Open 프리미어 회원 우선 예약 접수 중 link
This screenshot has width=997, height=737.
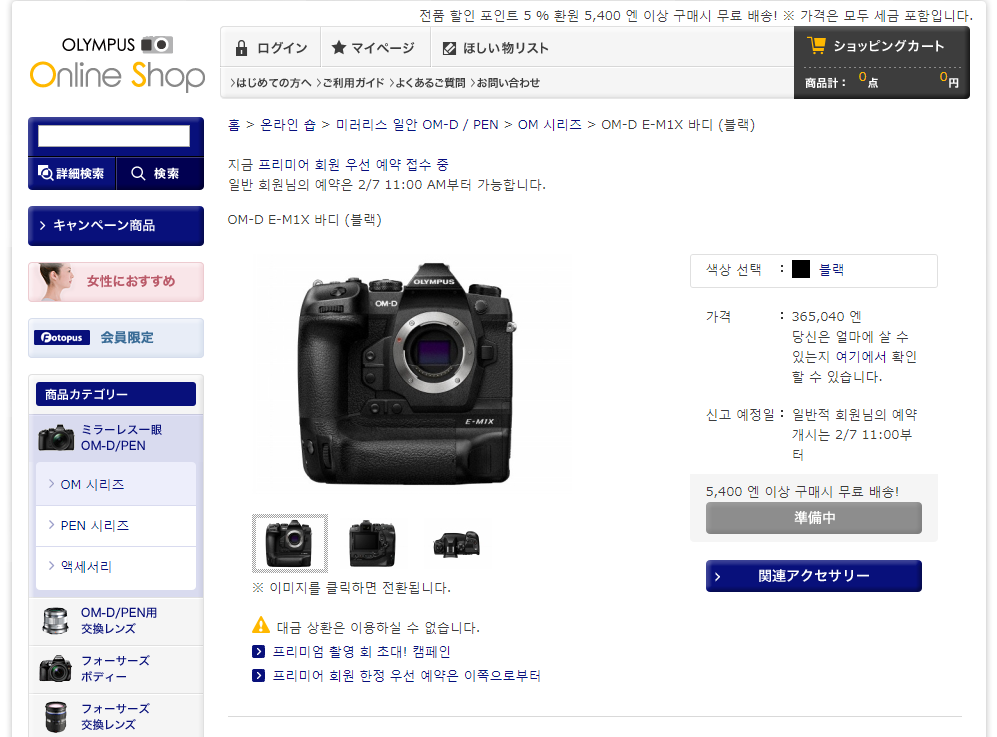pos(354,165)
